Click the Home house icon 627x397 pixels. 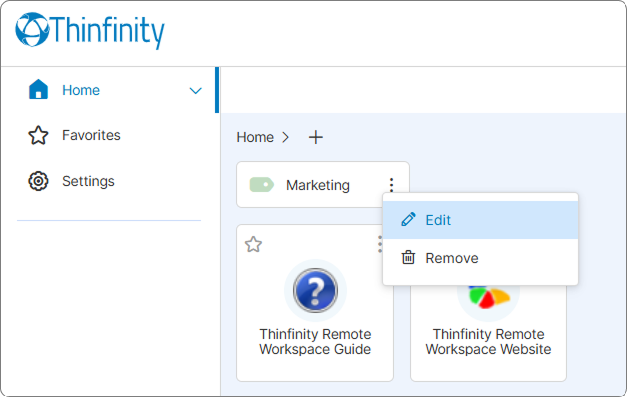coord(38,89)
